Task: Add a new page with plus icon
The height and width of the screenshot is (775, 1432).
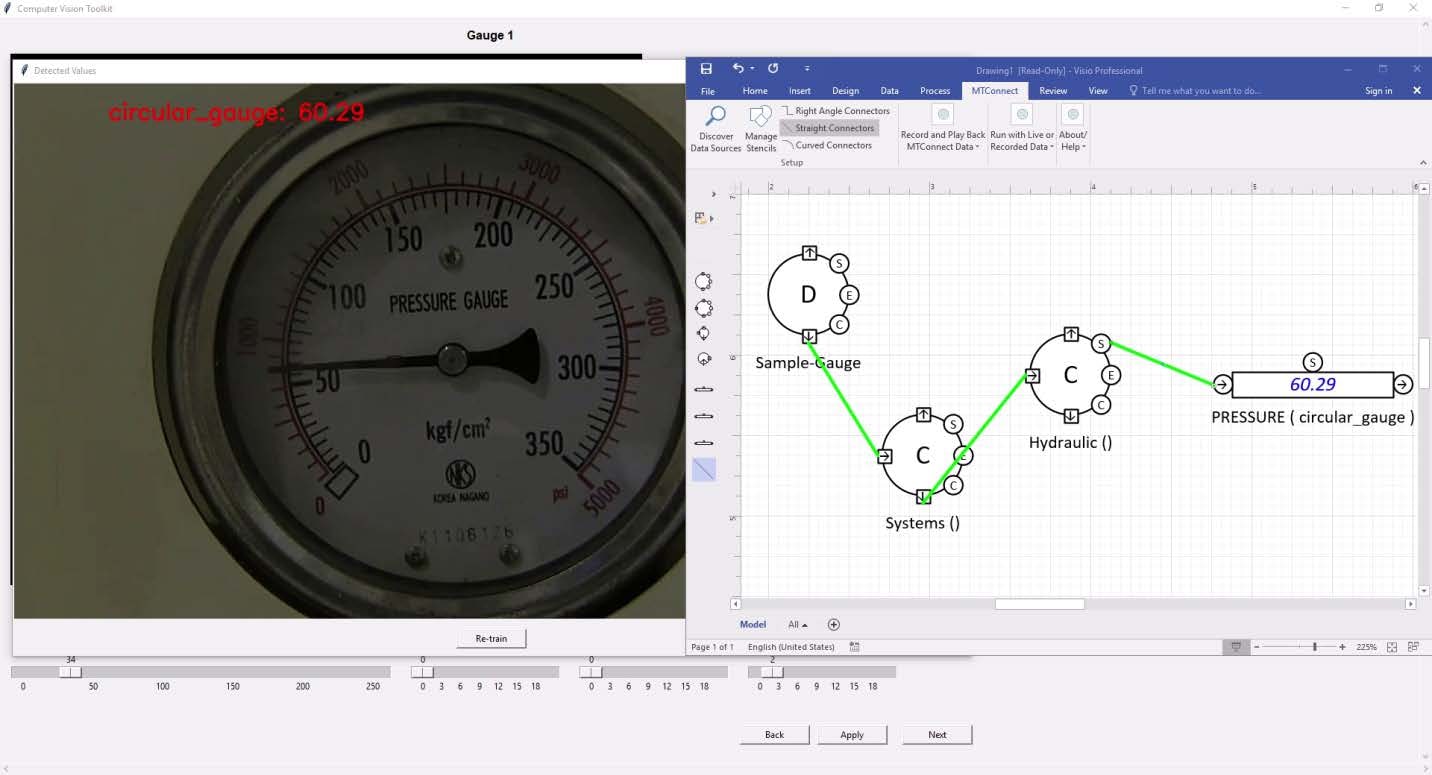Action: (834, 625)
